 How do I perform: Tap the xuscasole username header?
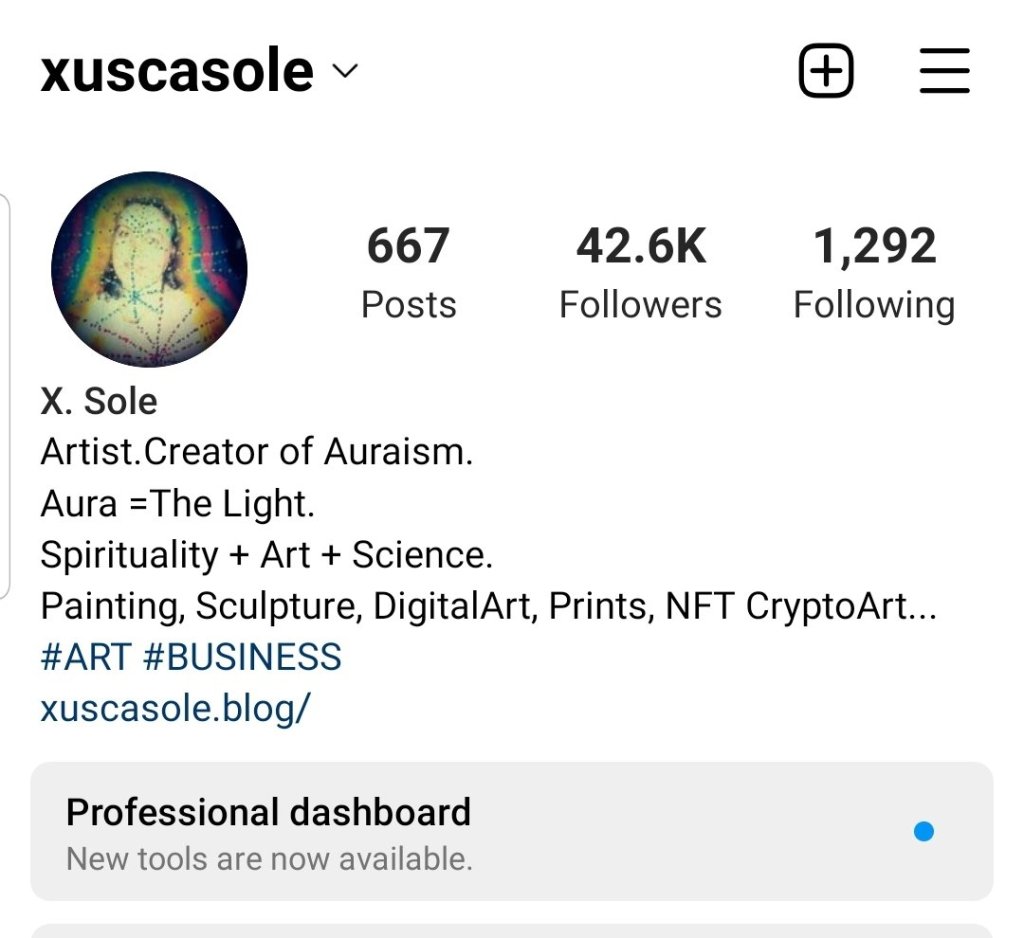pos(177,72)
